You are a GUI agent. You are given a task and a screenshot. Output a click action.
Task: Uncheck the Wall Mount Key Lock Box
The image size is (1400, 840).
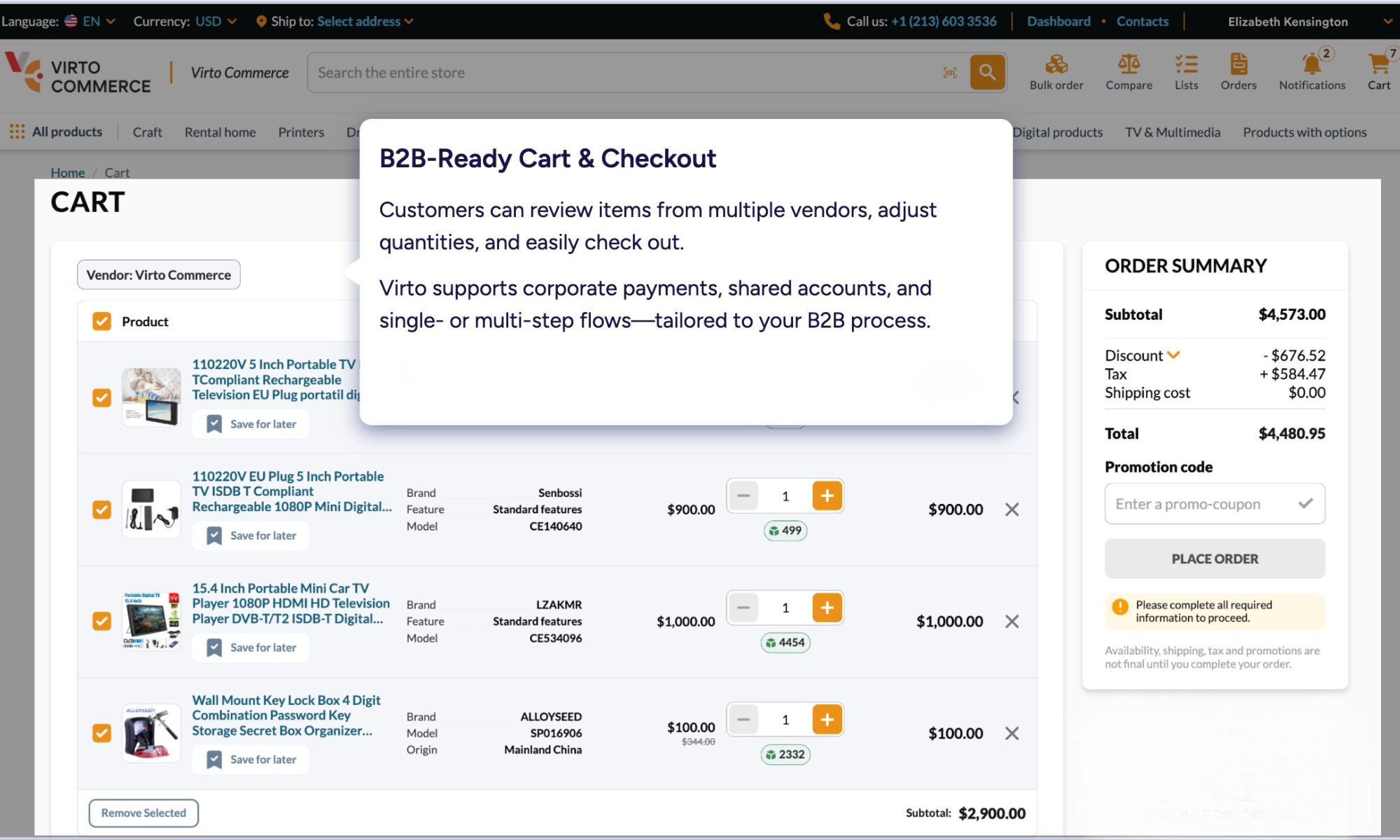pos(102,734)
